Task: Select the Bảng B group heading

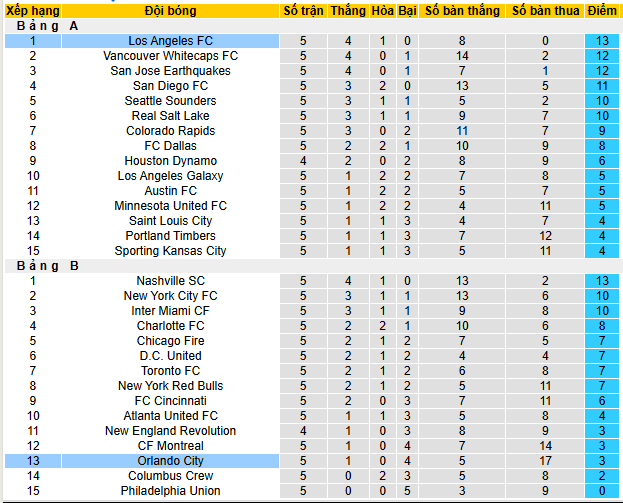Action: (48, 266)
